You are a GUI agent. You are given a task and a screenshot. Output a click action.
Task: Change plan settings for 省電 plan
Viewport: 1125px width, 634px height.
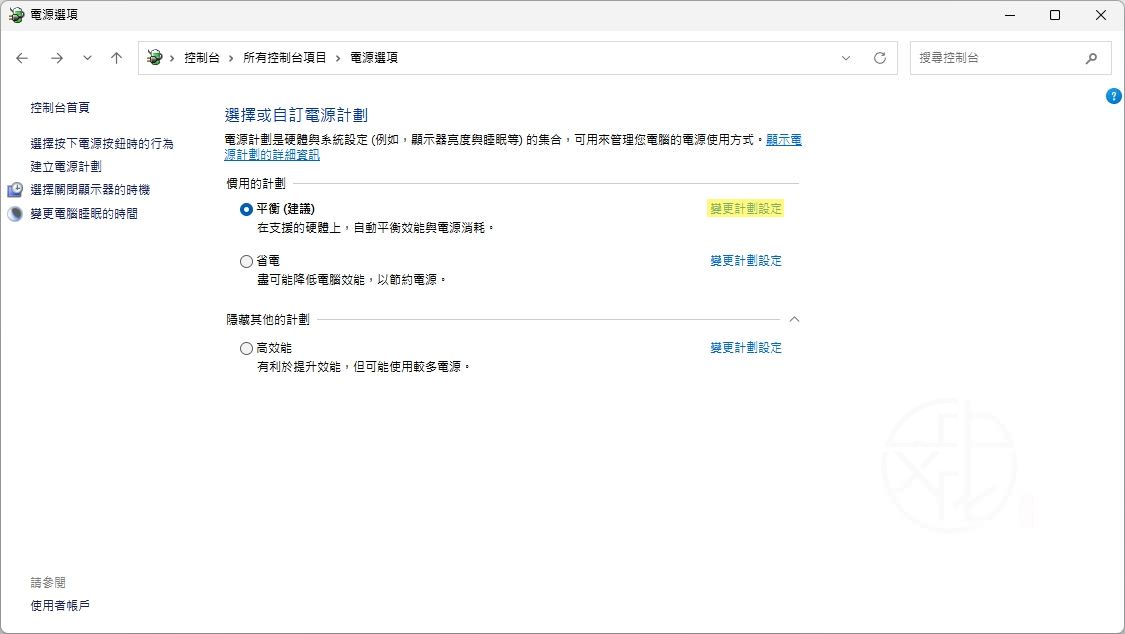tap(745, 261)
